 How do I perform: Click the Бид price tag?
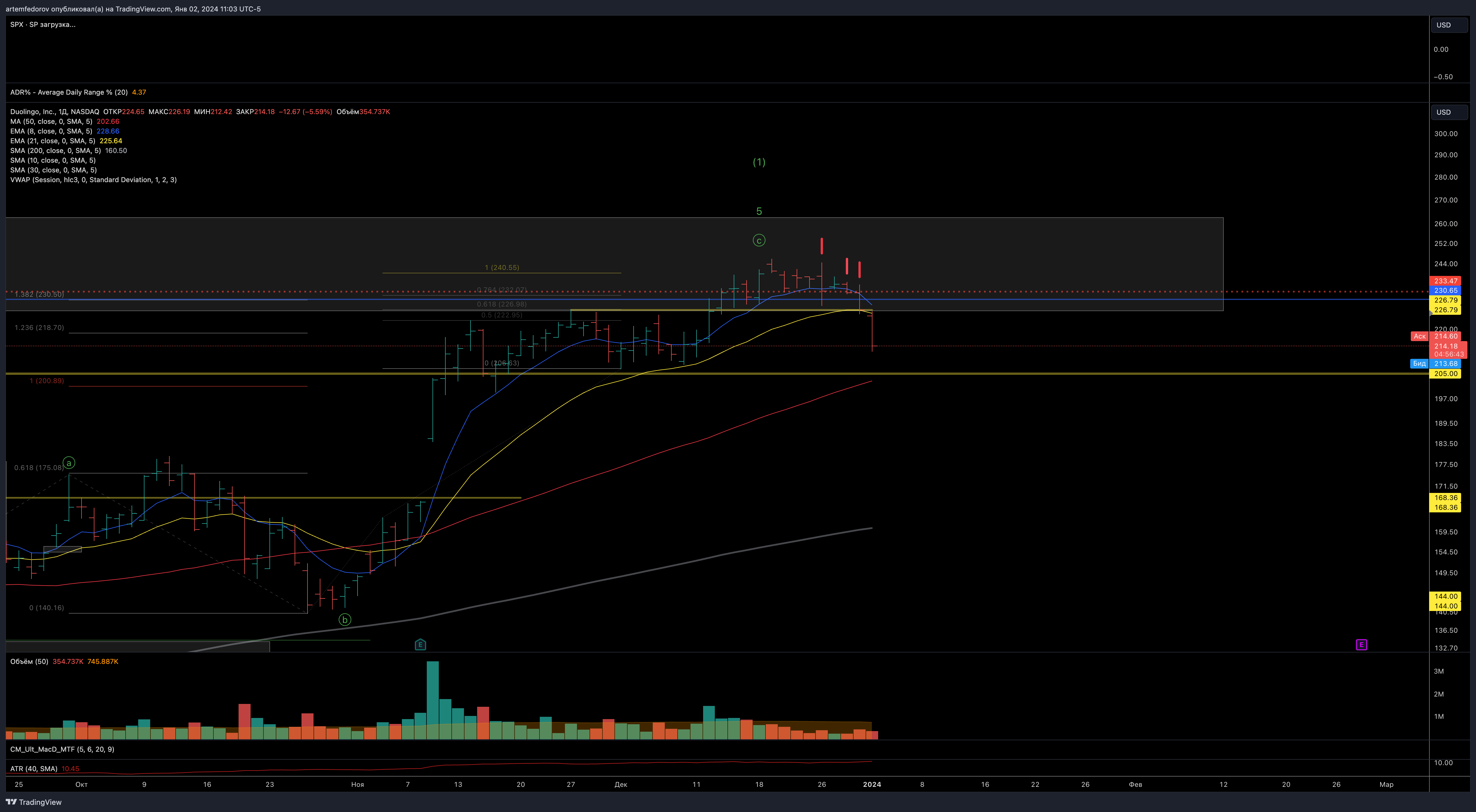click(1419, 364)
